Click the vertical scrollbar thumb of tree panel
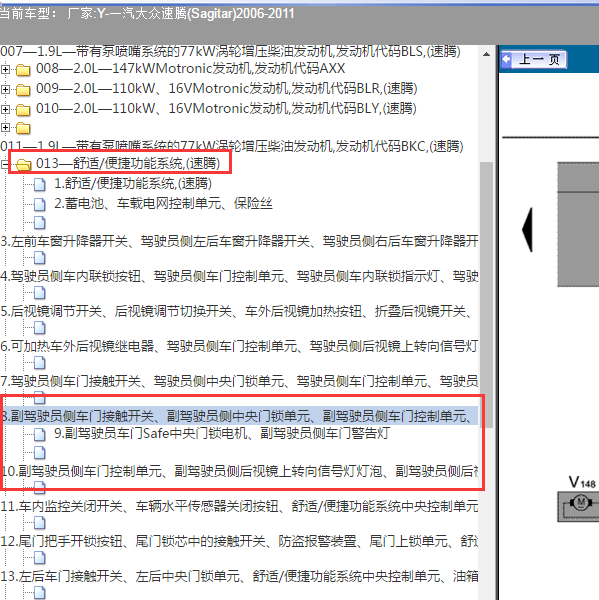The width and height of the screenshot is (599, 600). 486,294
